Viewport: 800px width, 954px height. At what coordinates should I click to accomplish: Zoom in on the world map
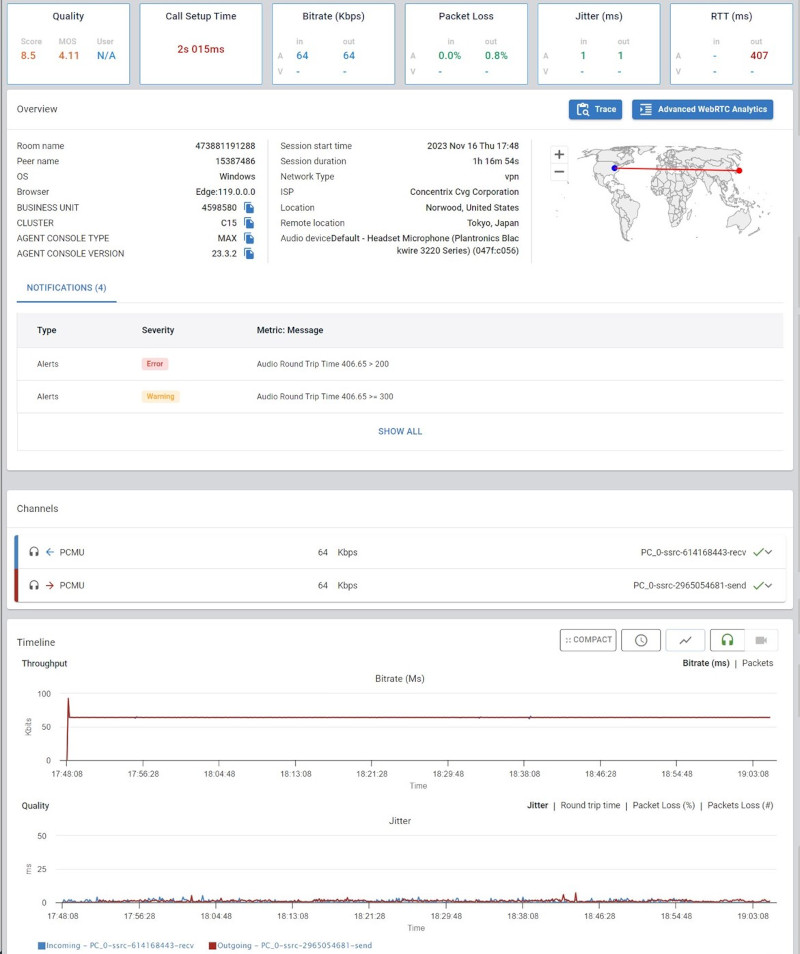tap(559, 155)
